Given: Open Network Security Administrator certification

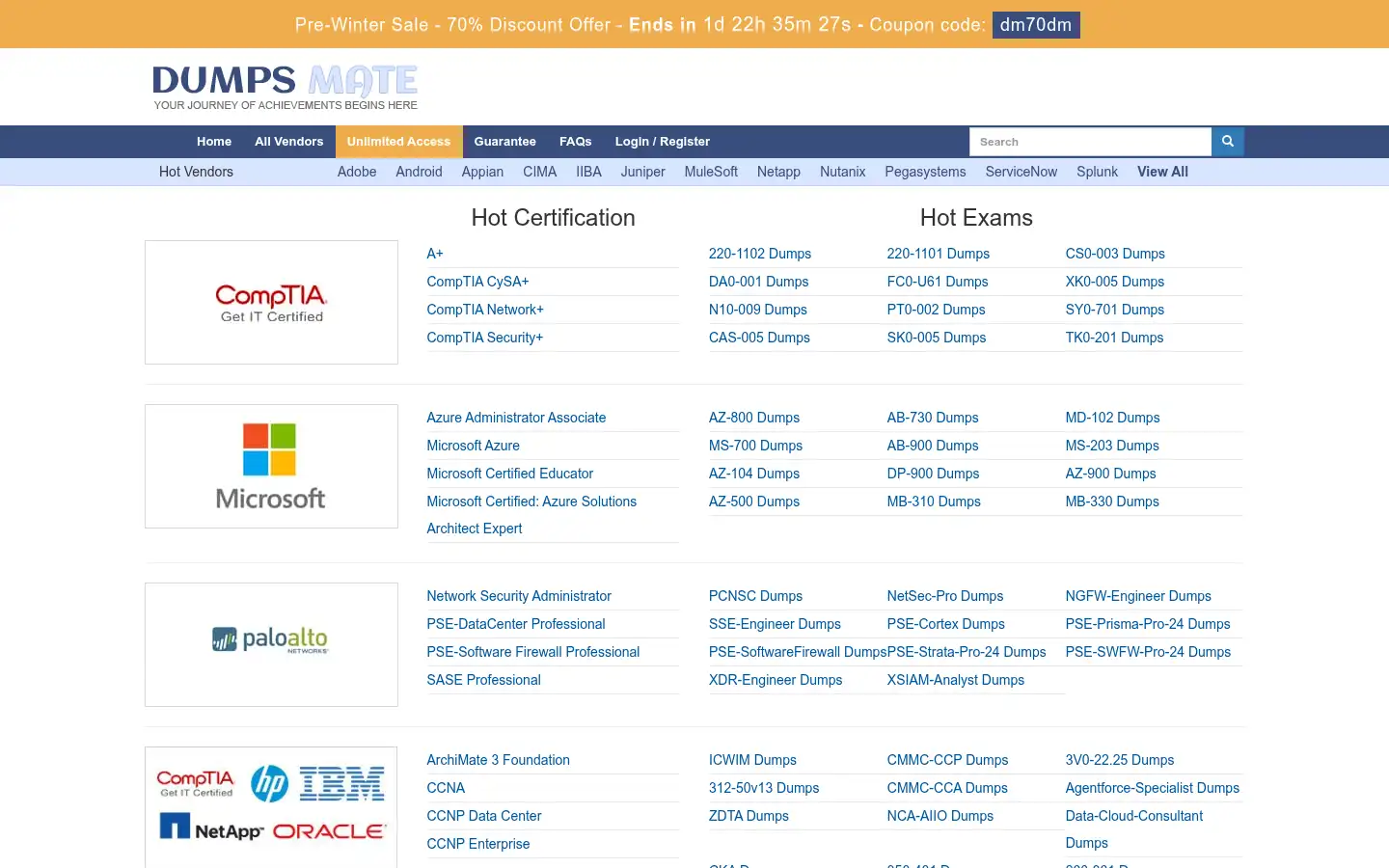Looking at the screenshot, I should (x=519, y=596).
